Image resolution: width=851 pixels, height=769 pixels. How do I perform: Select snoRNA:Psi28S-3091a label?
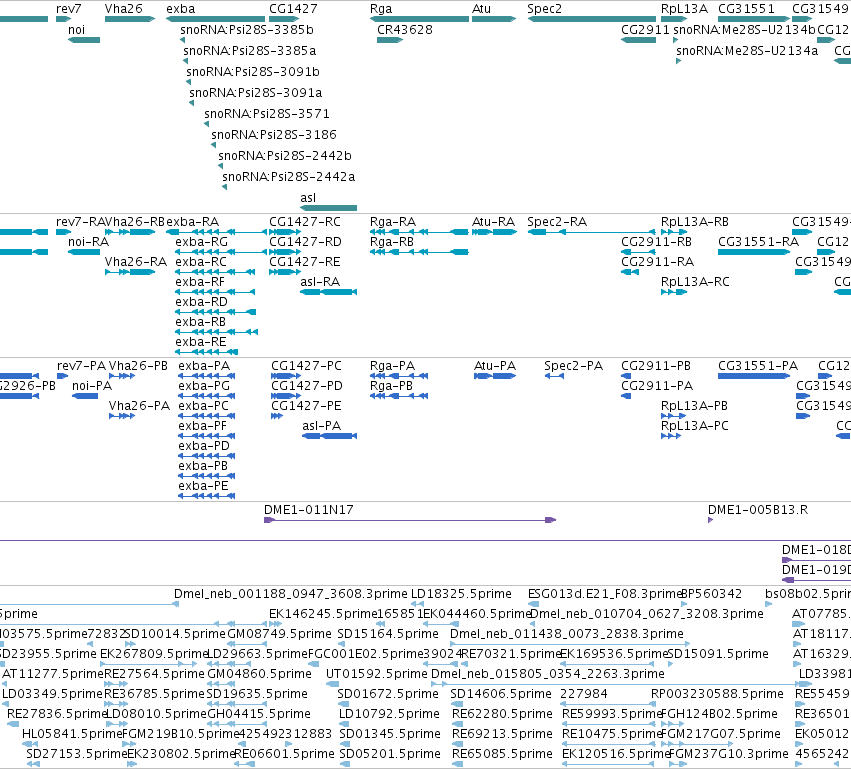256,93
